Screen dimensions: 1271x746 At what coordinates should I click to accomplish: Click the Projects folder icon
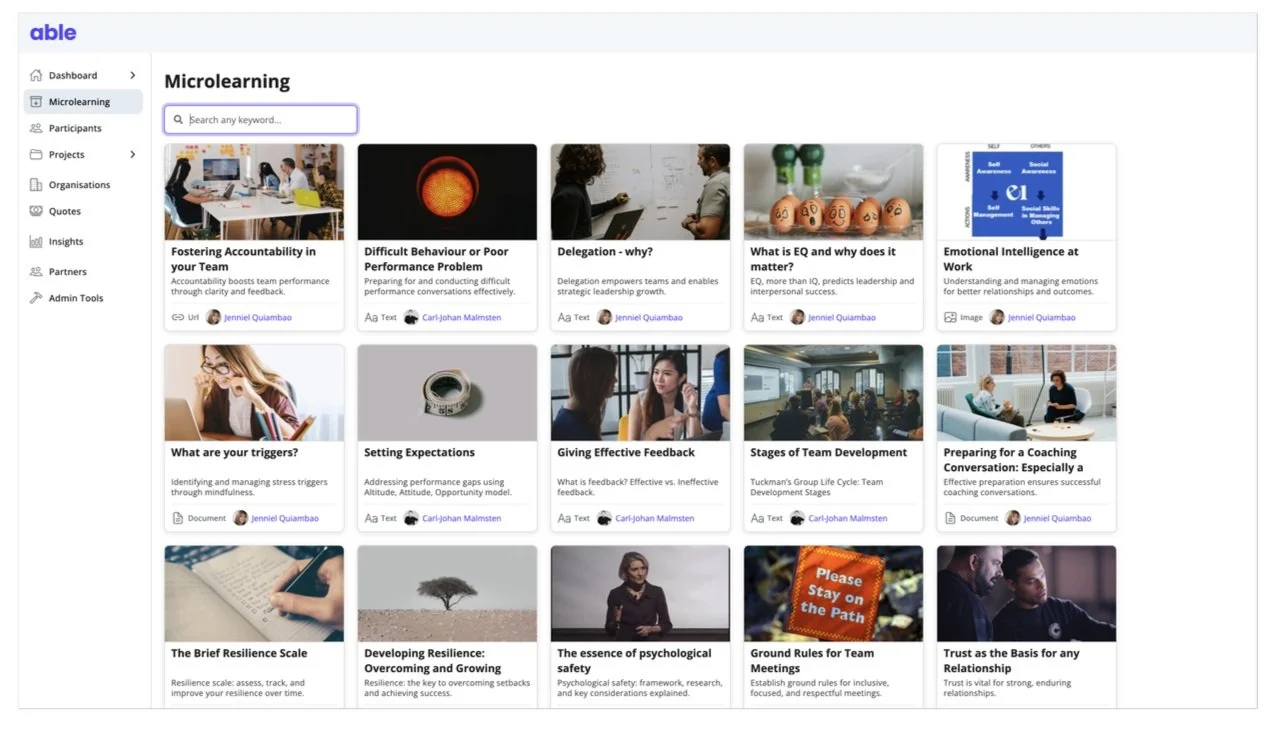[36, 155]
